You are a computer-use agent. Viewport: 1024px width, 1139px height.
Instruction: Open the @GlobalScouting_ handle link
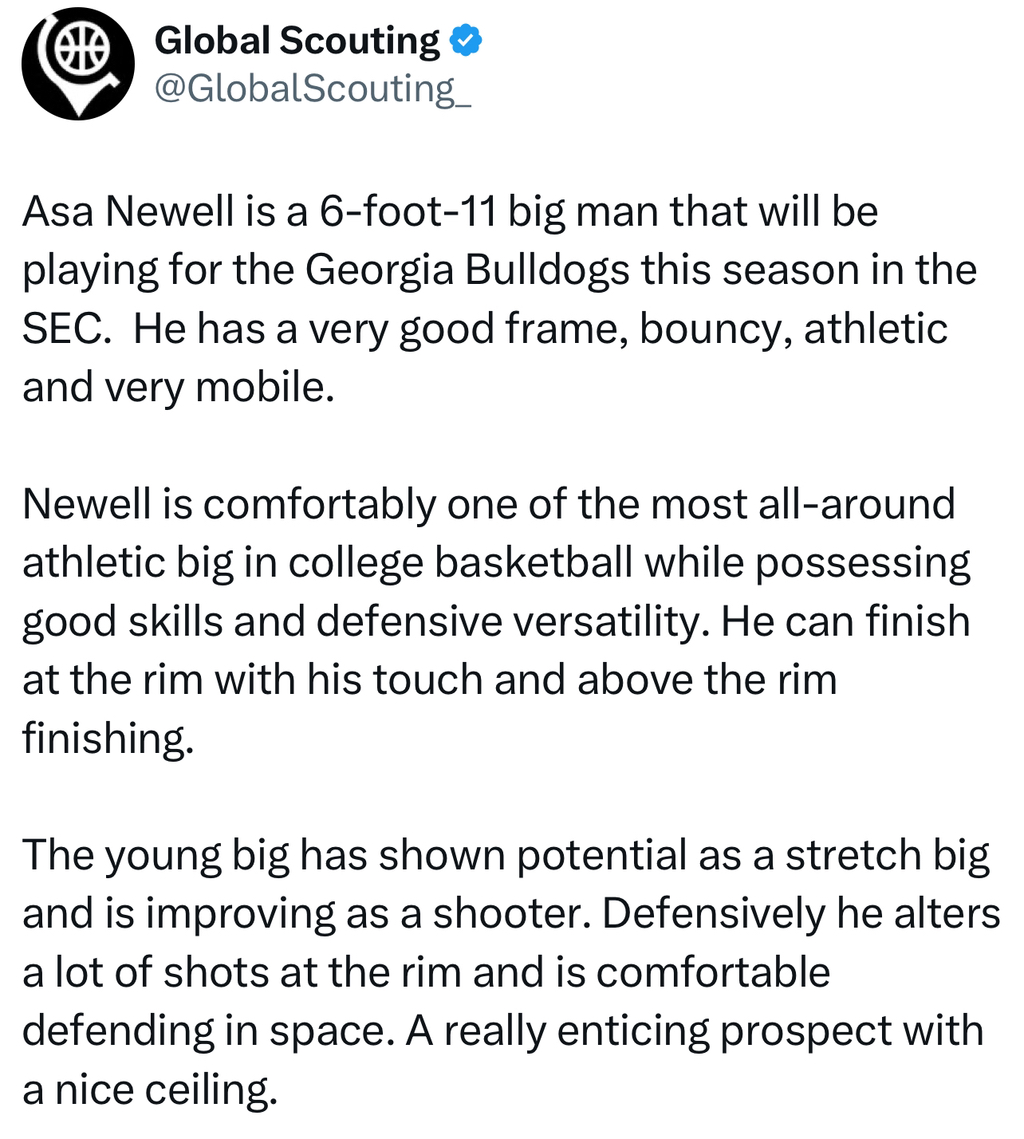(x=313, y=89)
